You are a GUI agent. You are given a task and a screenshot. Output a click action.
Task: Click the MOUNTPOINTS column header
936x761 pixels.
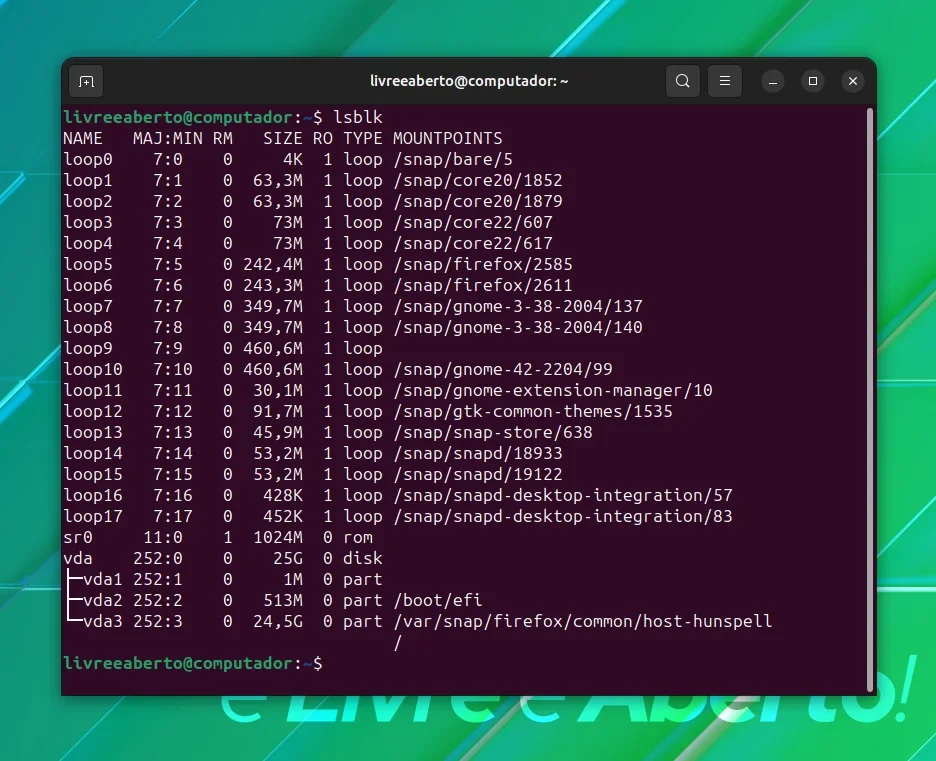pyautogui.click(x=447, y=138)
